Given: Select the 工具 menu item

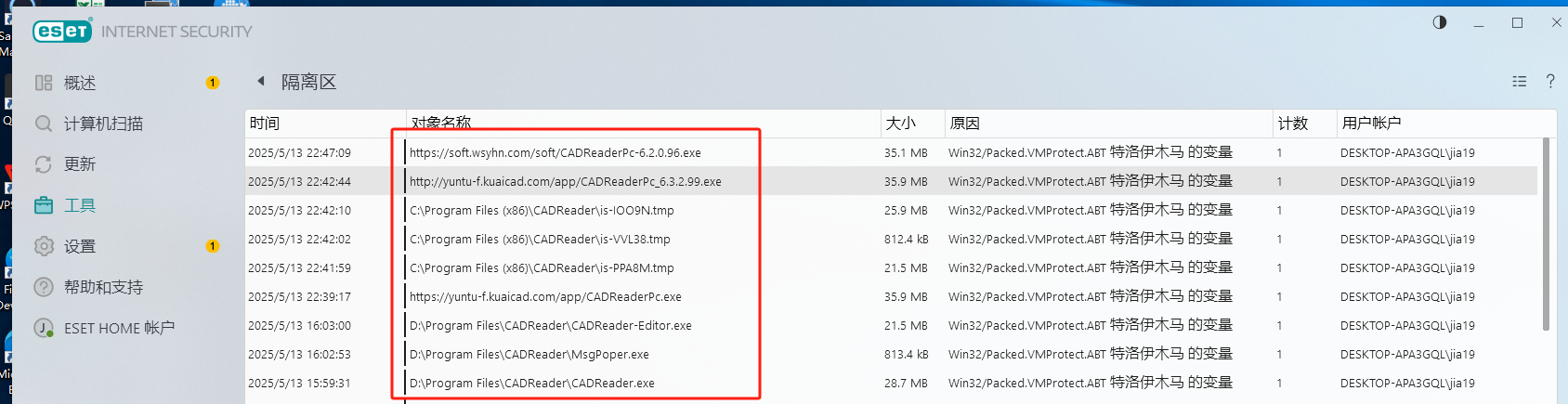Looking at the screenshot, I should [80, 205].
